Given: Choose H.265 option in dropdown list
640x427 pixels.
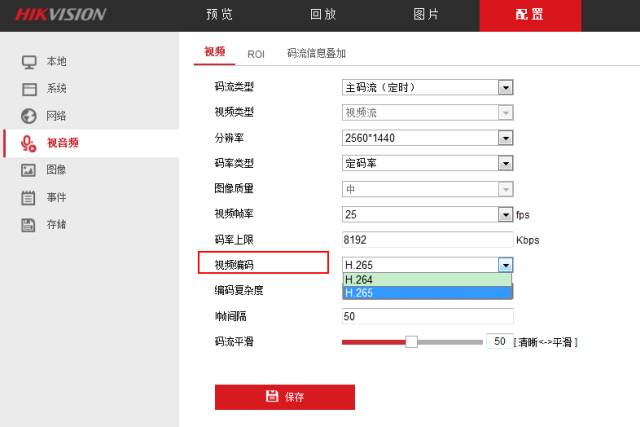Looking at the screenshot, I should [x=427, y=293].
